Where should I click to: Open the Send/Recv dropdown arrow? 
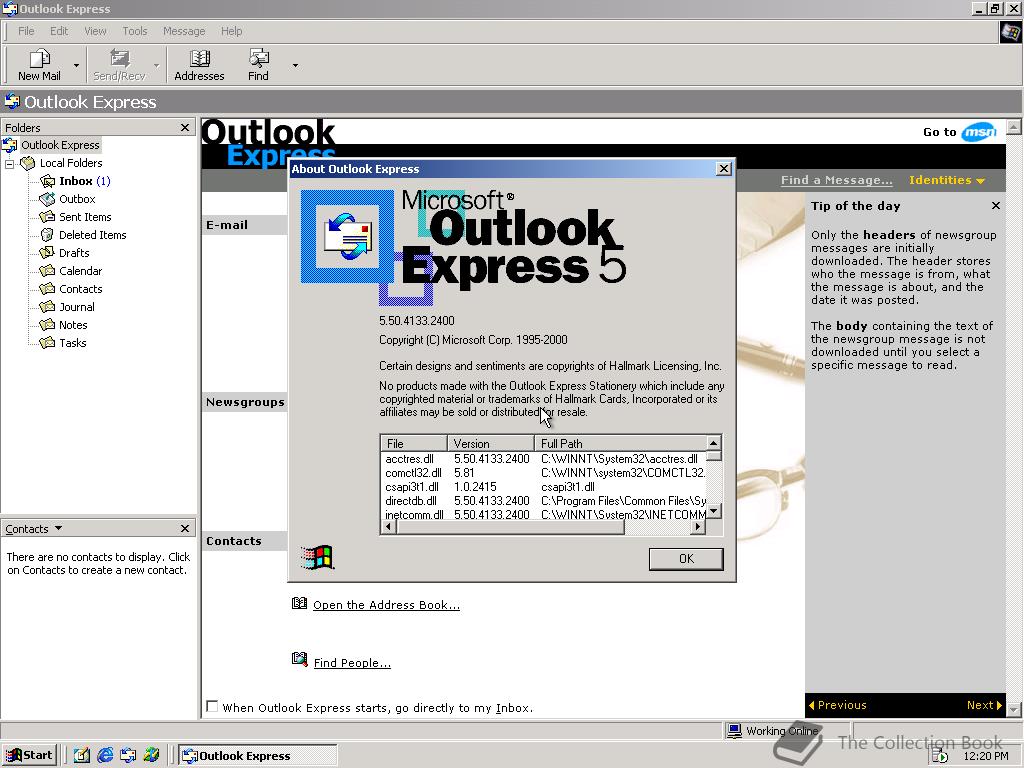pyautogui.click(x=156, y=65)
